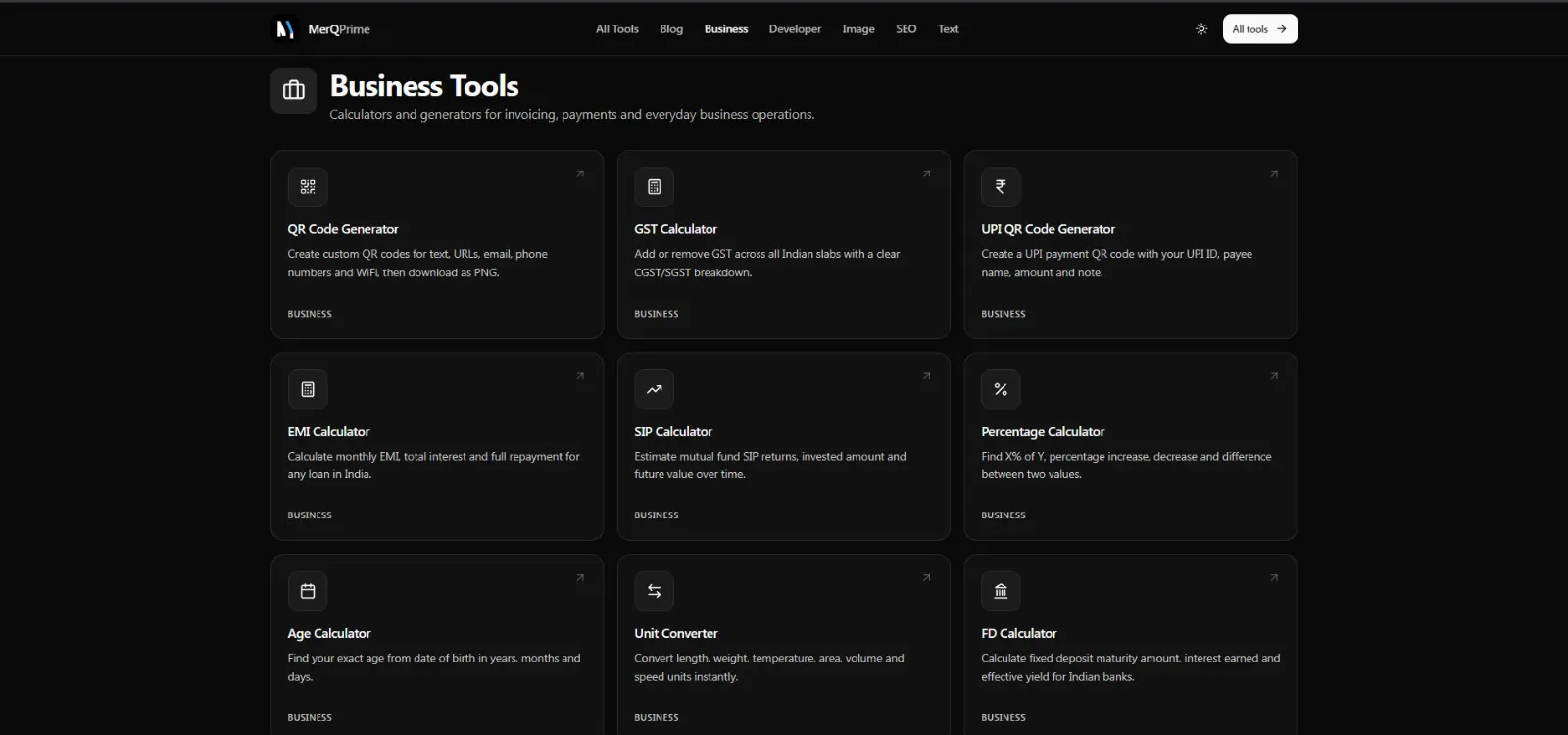Open the Text tools category
This screenshot has height=735, width=1568.
949,29
